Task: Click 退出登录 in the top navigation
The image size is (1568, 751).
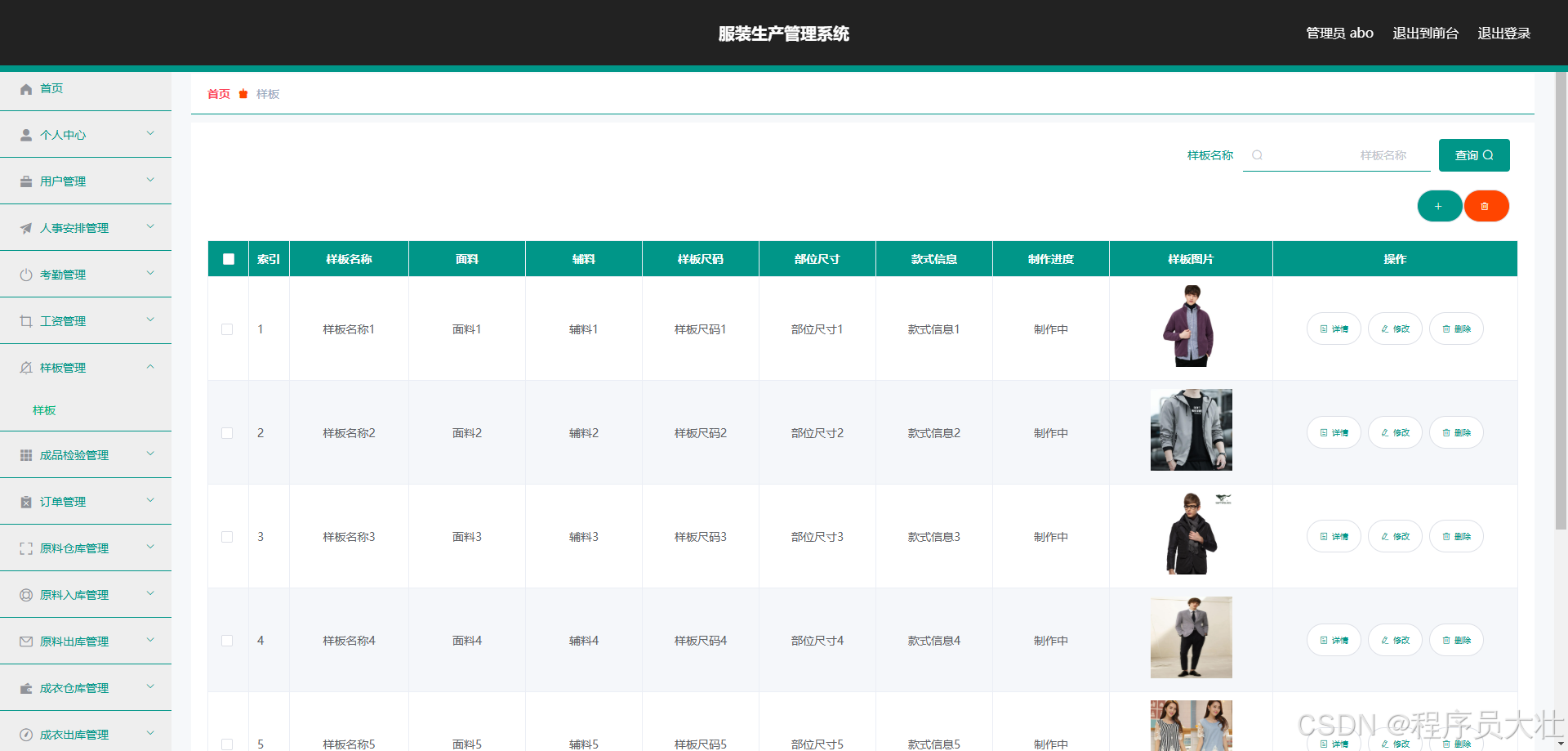Action: pyautogui.click(x=1505, y=33)
